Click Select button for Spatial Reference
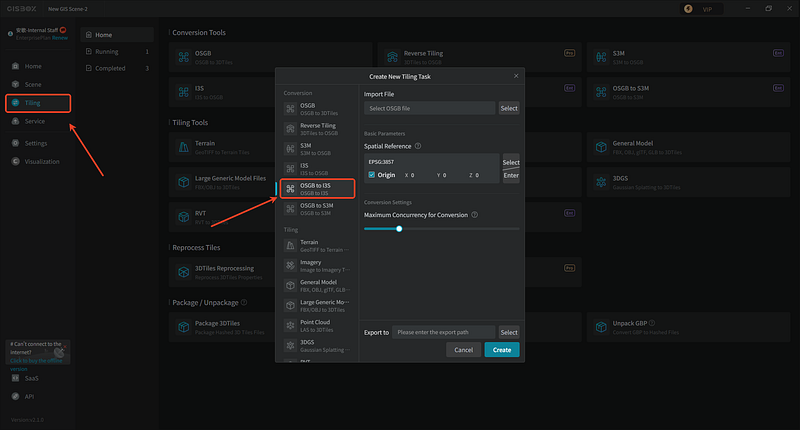Image resolution: width=800 pixels, height=430 pixels. [x=511, y=162]
